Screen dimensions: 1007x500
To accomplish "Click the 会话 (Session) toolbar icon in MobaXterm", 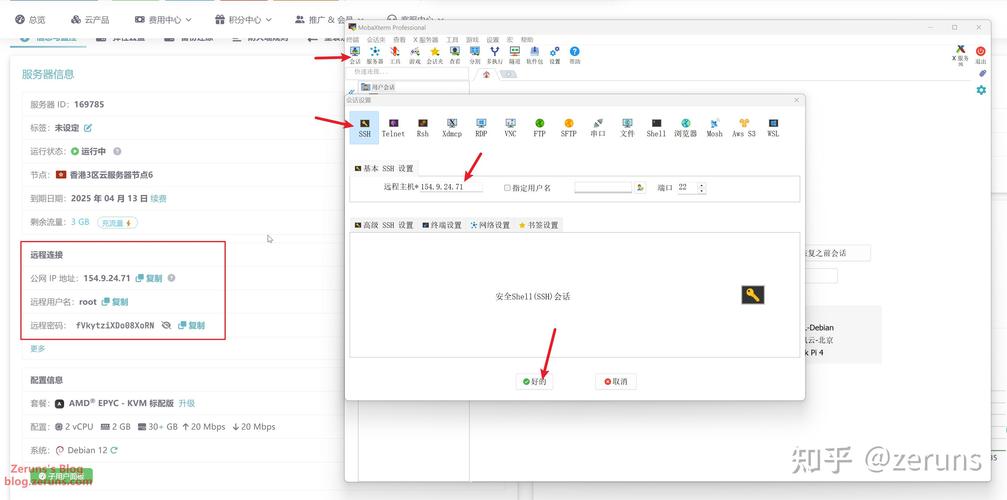I will coord(355,55).
